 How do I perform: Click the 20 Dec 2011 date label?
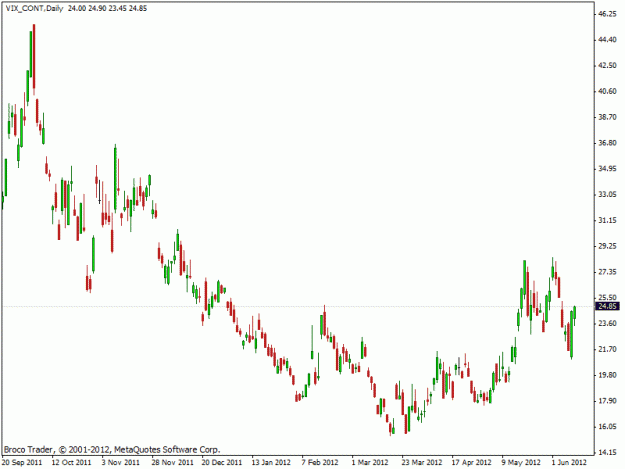coord(222,463)
